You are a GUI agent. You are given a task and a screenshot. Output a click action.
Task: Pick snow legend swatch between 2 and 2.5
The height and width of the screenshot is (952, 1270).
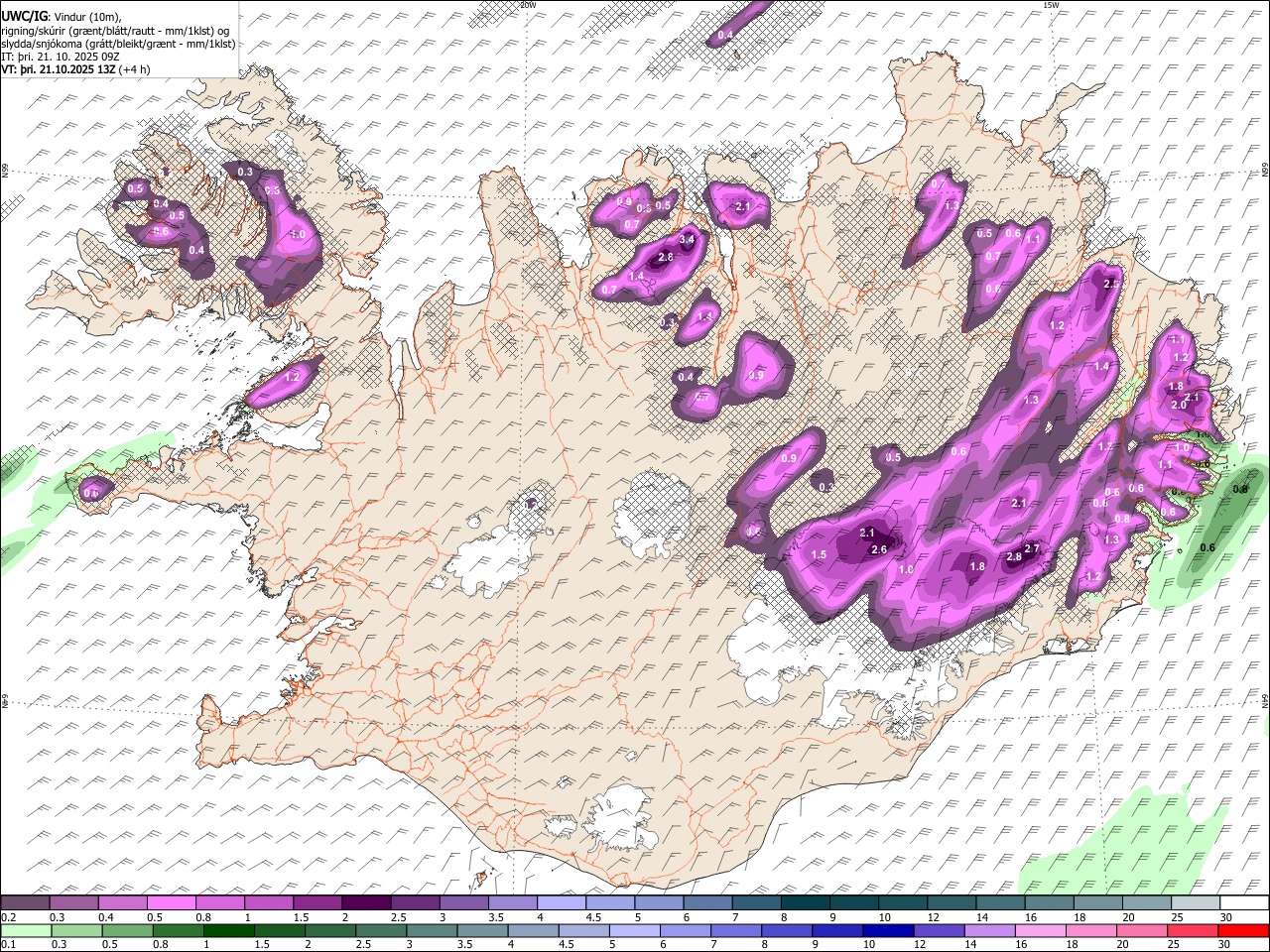coord(366,902)
